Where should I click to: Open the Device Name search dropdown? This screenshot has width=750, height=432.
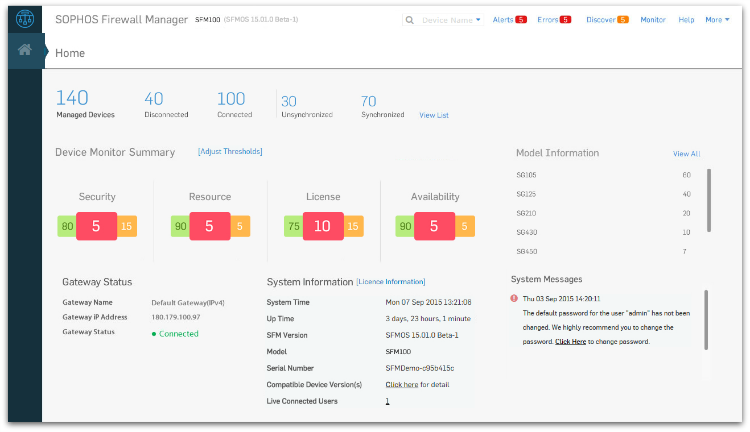pyautogui.click(x=451, y=20)
